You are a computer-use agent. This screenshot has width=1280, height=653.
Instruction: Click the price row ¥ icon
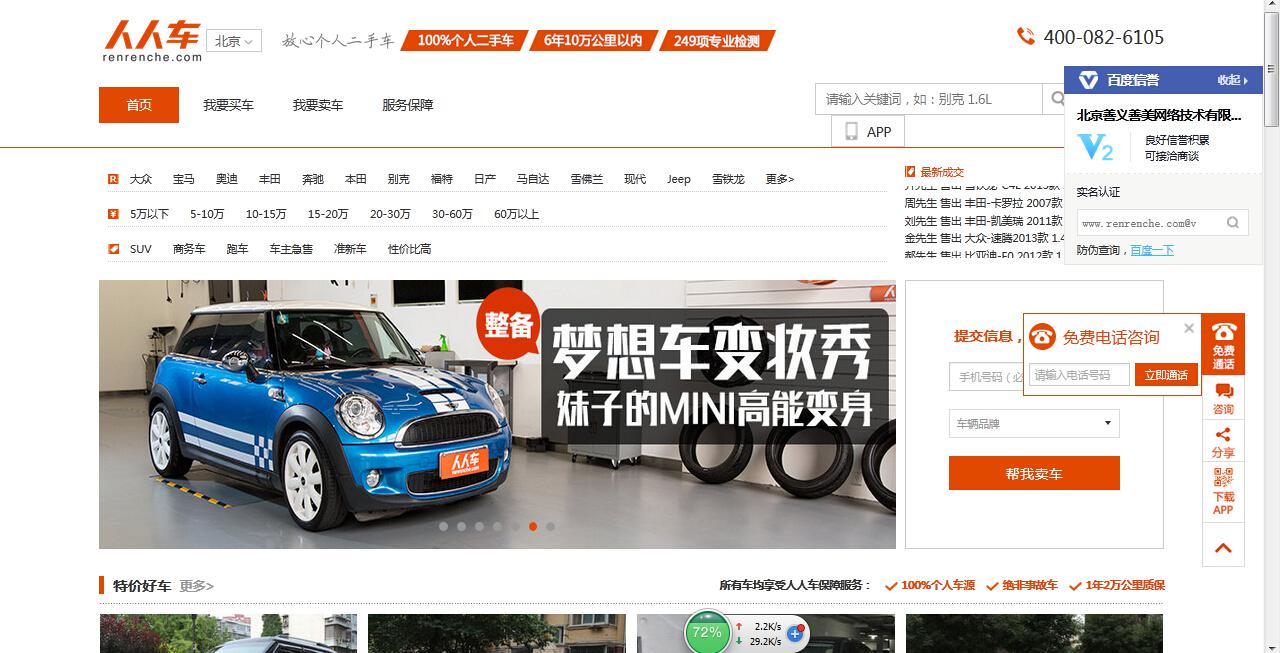point(113,214)
